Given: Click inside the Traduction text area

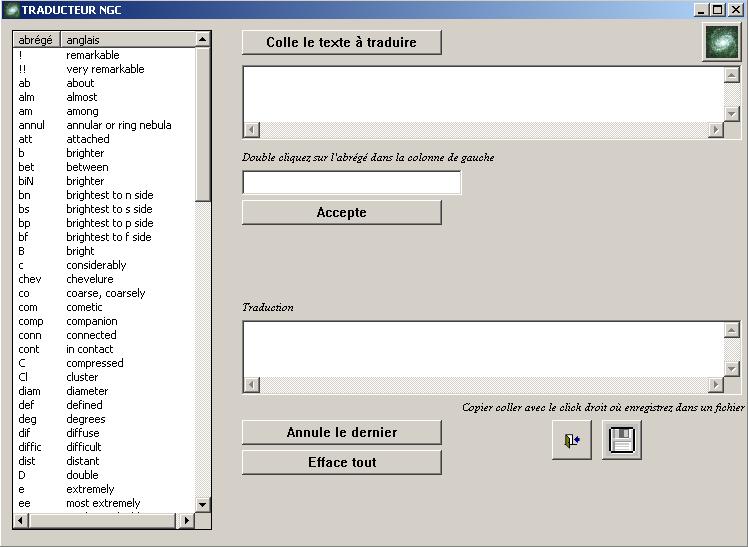Looking at the screenshot, I should [x=482, y=348].
